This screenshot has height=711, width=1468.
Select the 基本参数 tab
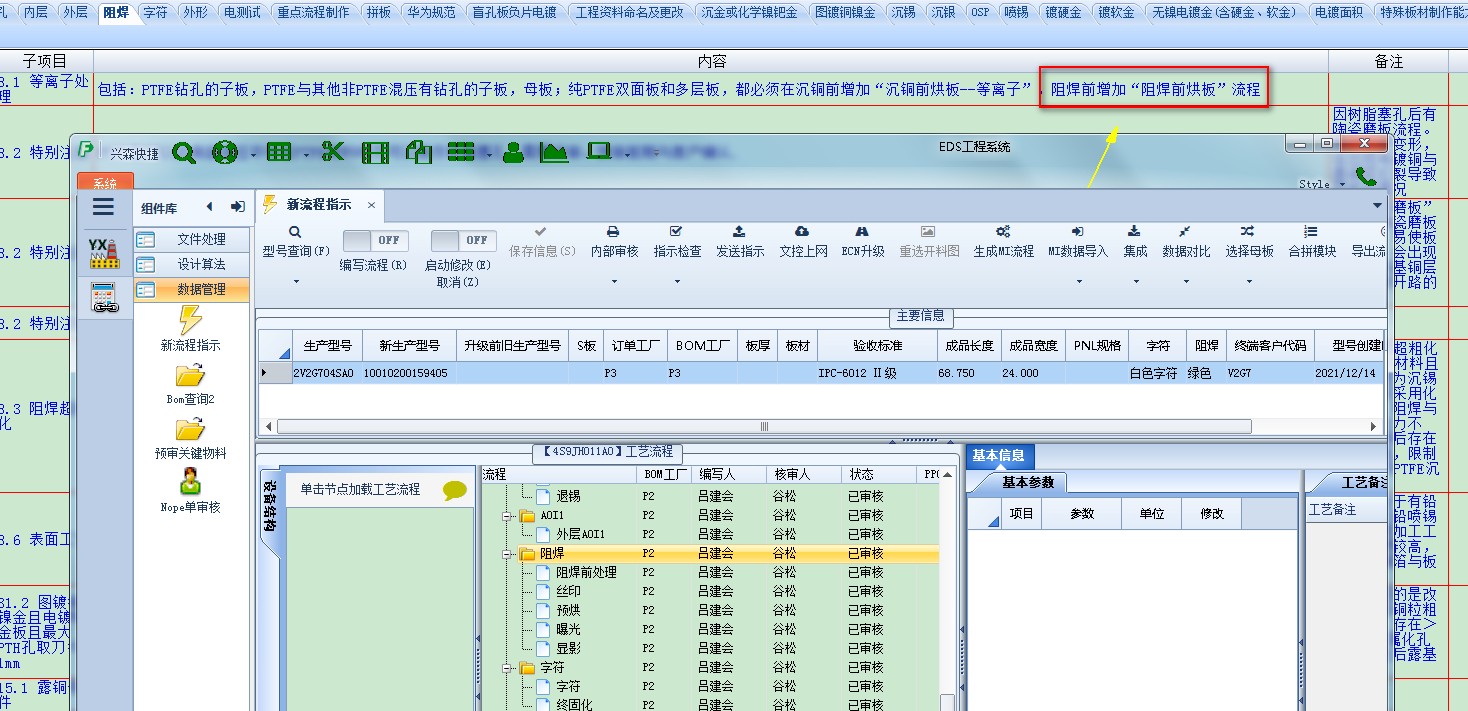pyautogui.click(x=1027, y=483)
